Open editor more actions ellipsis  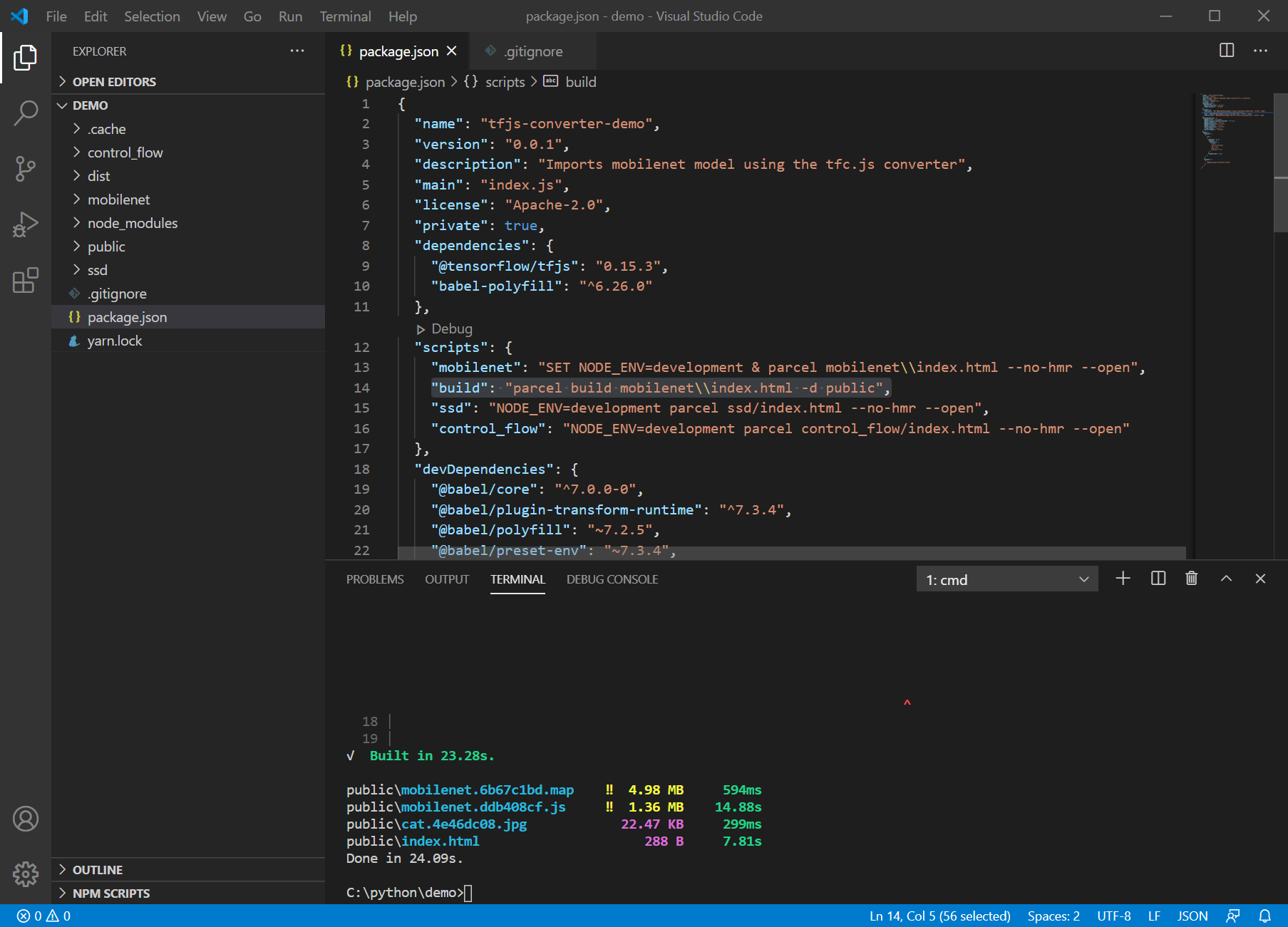pyautogui.click(x=1260, y=51)
